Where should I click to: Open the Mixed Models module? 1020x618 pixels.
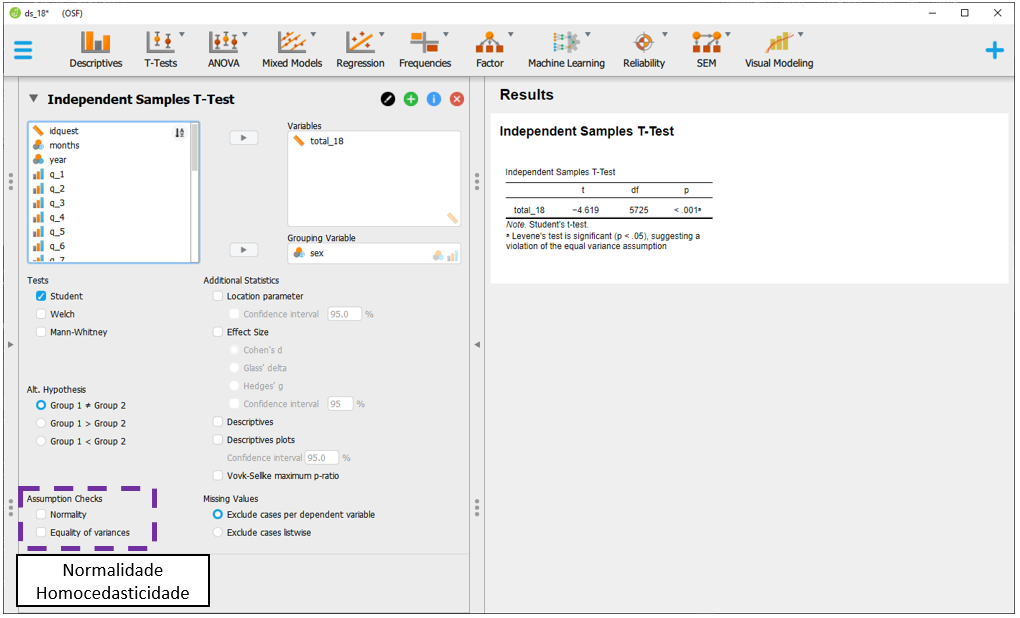coord(291,50)
